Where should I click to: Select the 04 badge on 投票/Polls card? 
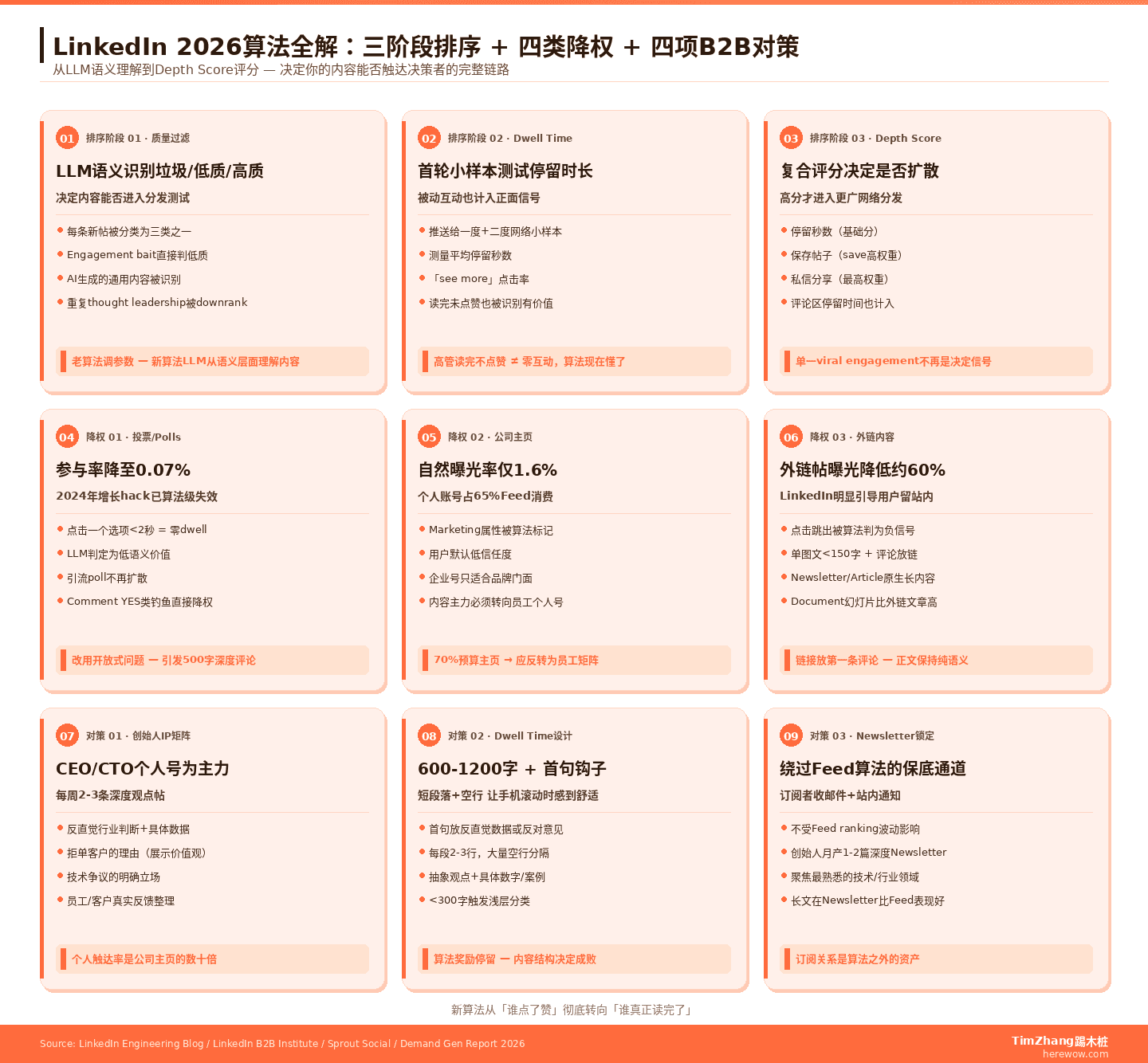click(67, 437)
